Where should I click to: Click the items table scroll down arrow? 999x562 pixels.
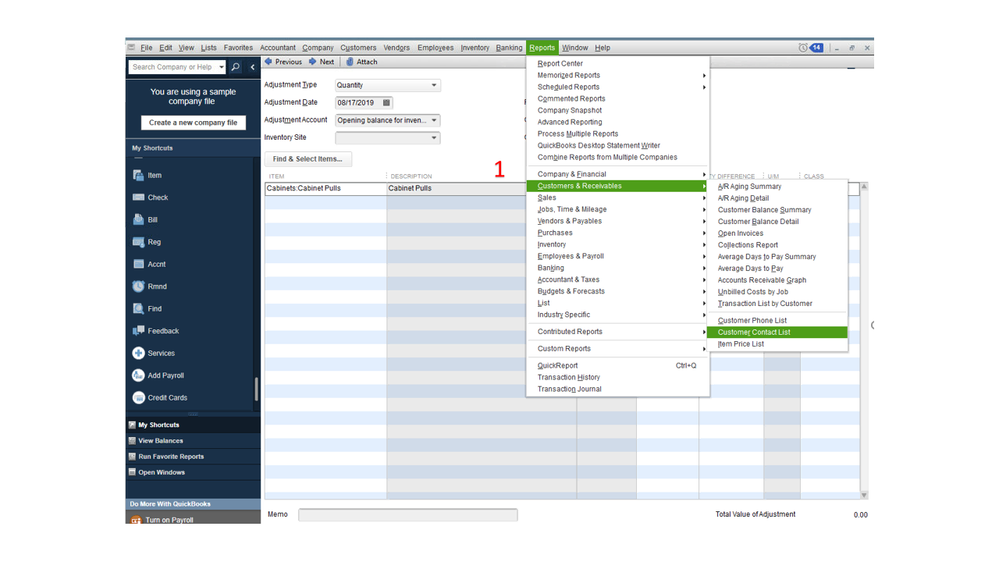coord(864,495)
